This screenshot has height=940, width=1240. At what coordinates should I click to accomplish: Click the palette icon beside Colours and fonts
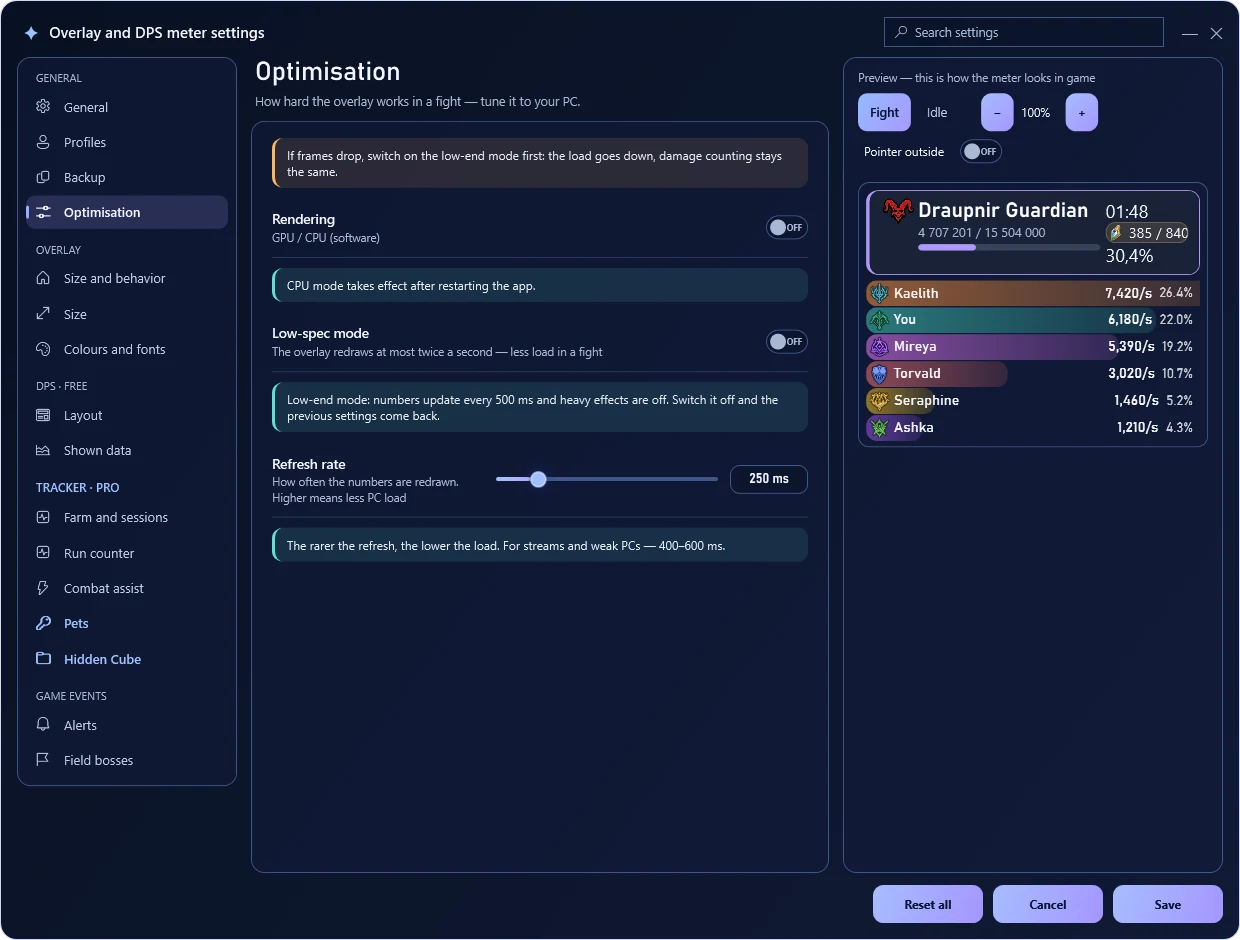coord(43,349)
